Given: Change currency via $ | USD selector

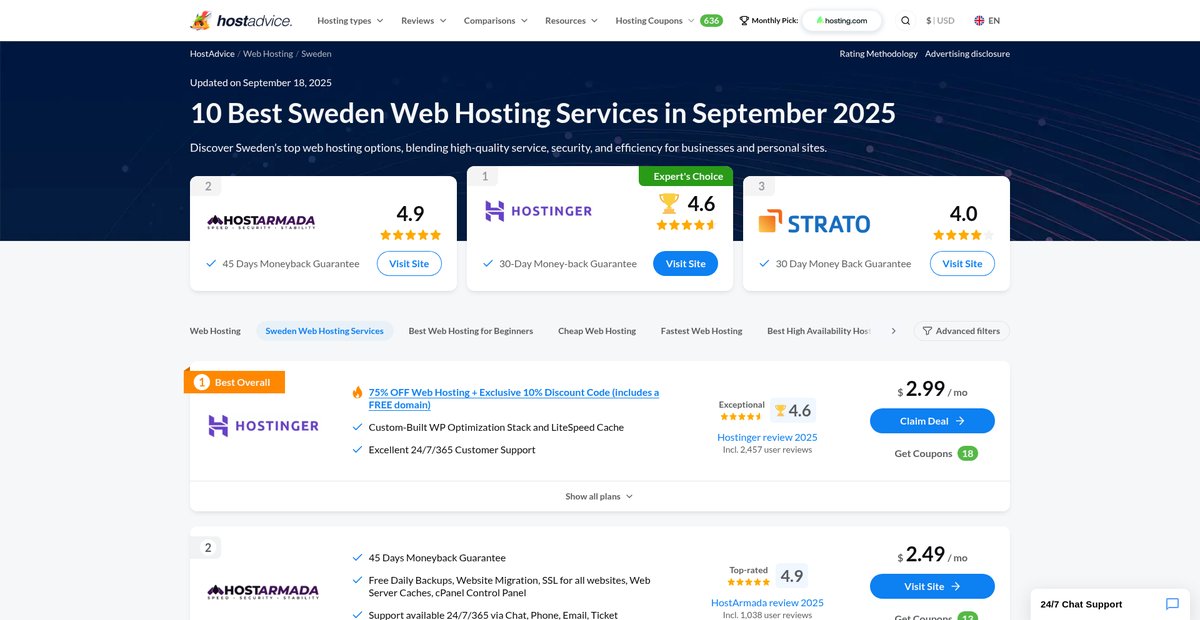Looking at the screenshot, I should tap(940, 20).
